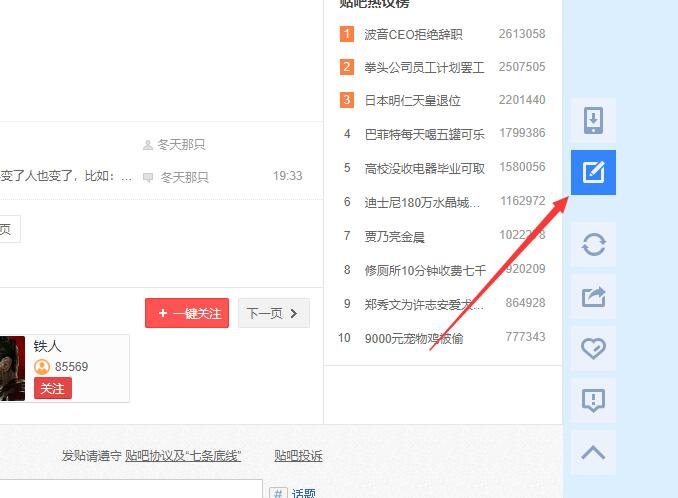Open hot topic 贾乃亮金晨
The height and width of the screenshot is (498, 678).
(394, 236)
